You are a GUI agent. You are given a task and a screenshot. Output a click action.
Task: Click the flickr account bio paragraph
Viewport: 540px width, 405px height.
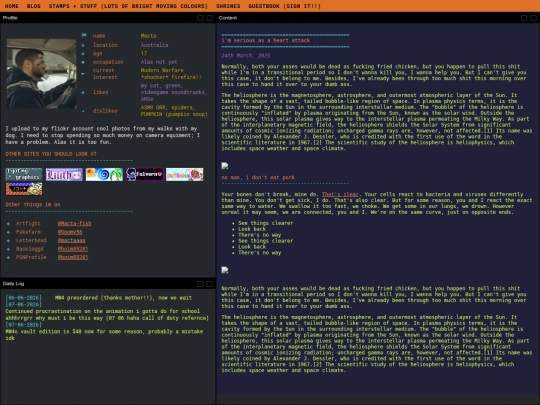[103, 135]
